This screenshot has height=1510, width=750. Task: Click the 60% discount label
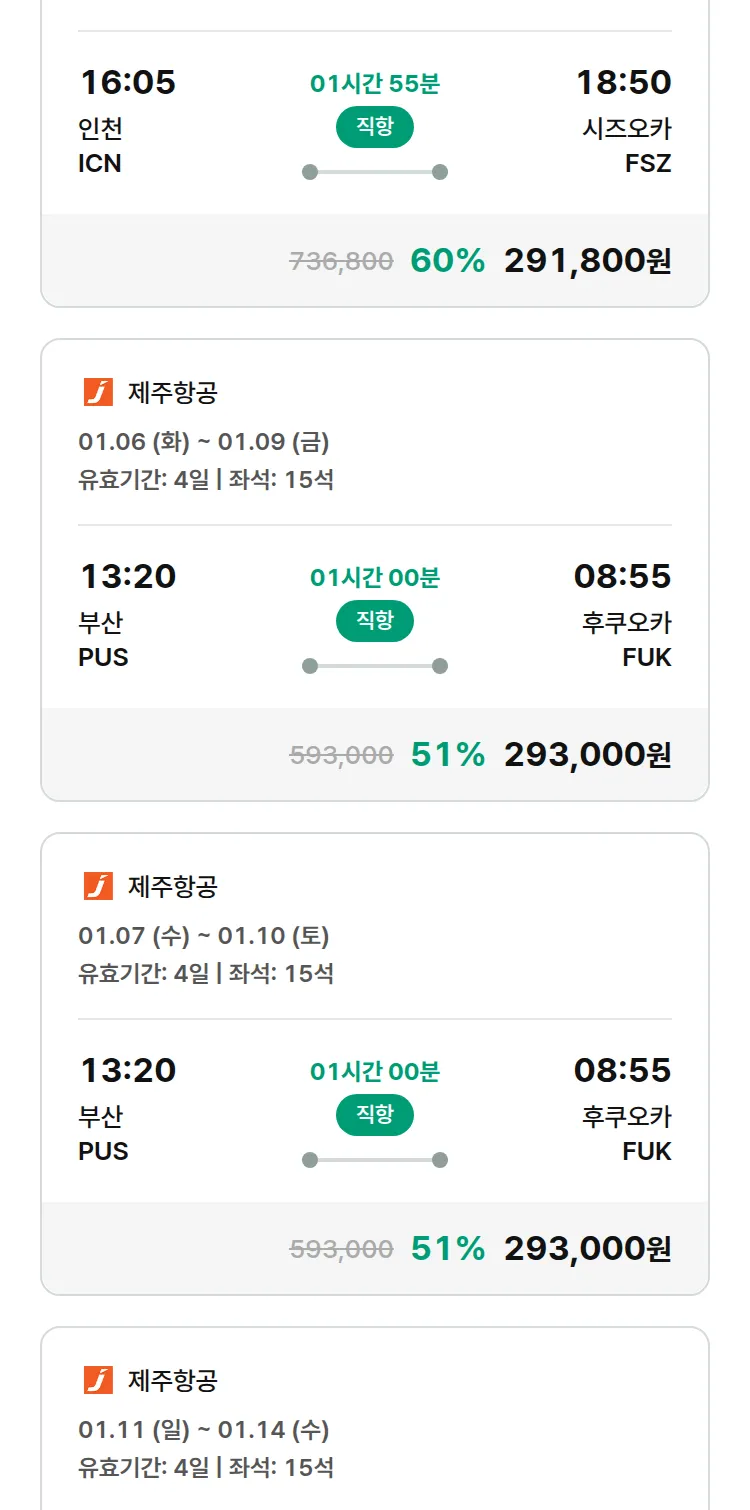[447, 261]
